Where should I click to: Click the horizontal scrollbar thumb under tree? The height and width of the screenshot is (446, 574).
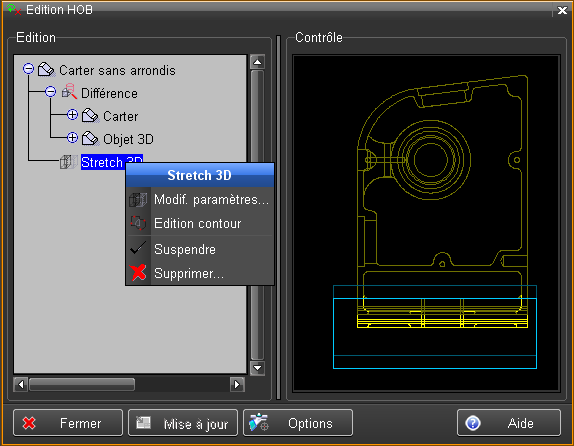click(x=82, y=384)
